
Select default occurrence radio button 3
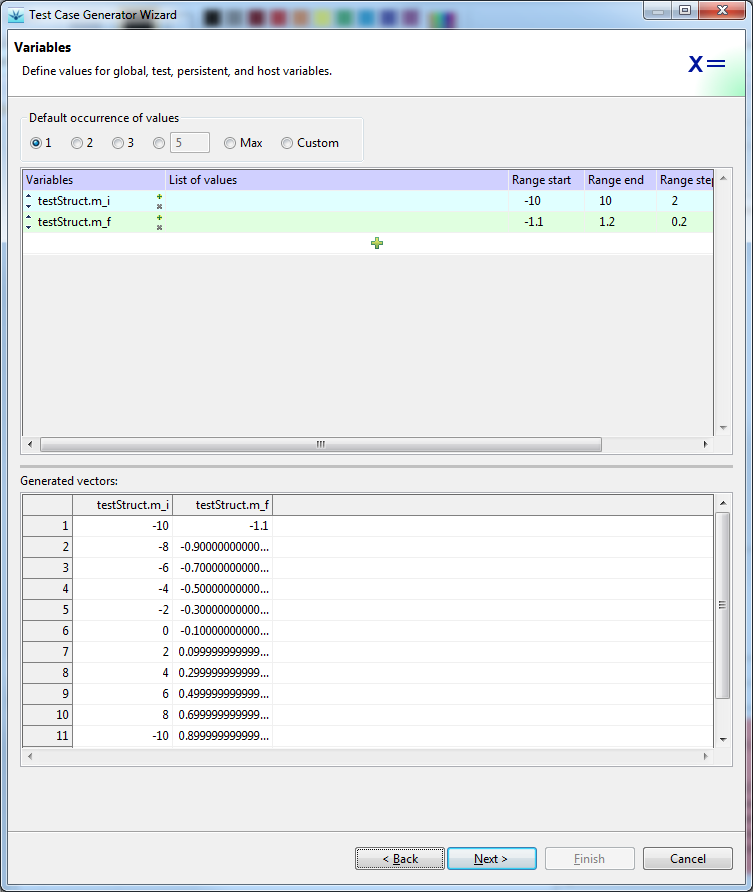(118, 143)
